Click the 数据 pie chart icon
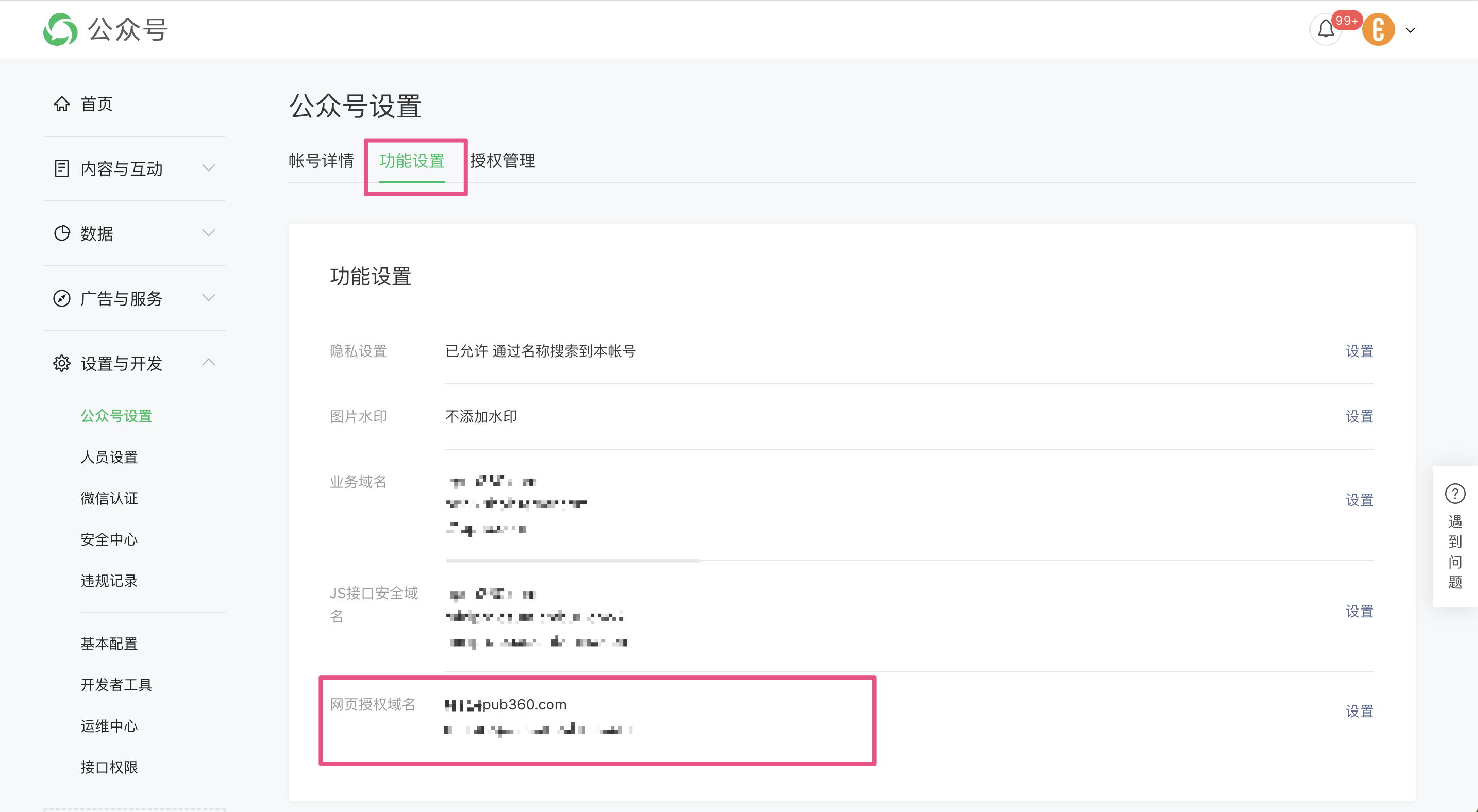1478x812 pixels. (x=61, y=233)
